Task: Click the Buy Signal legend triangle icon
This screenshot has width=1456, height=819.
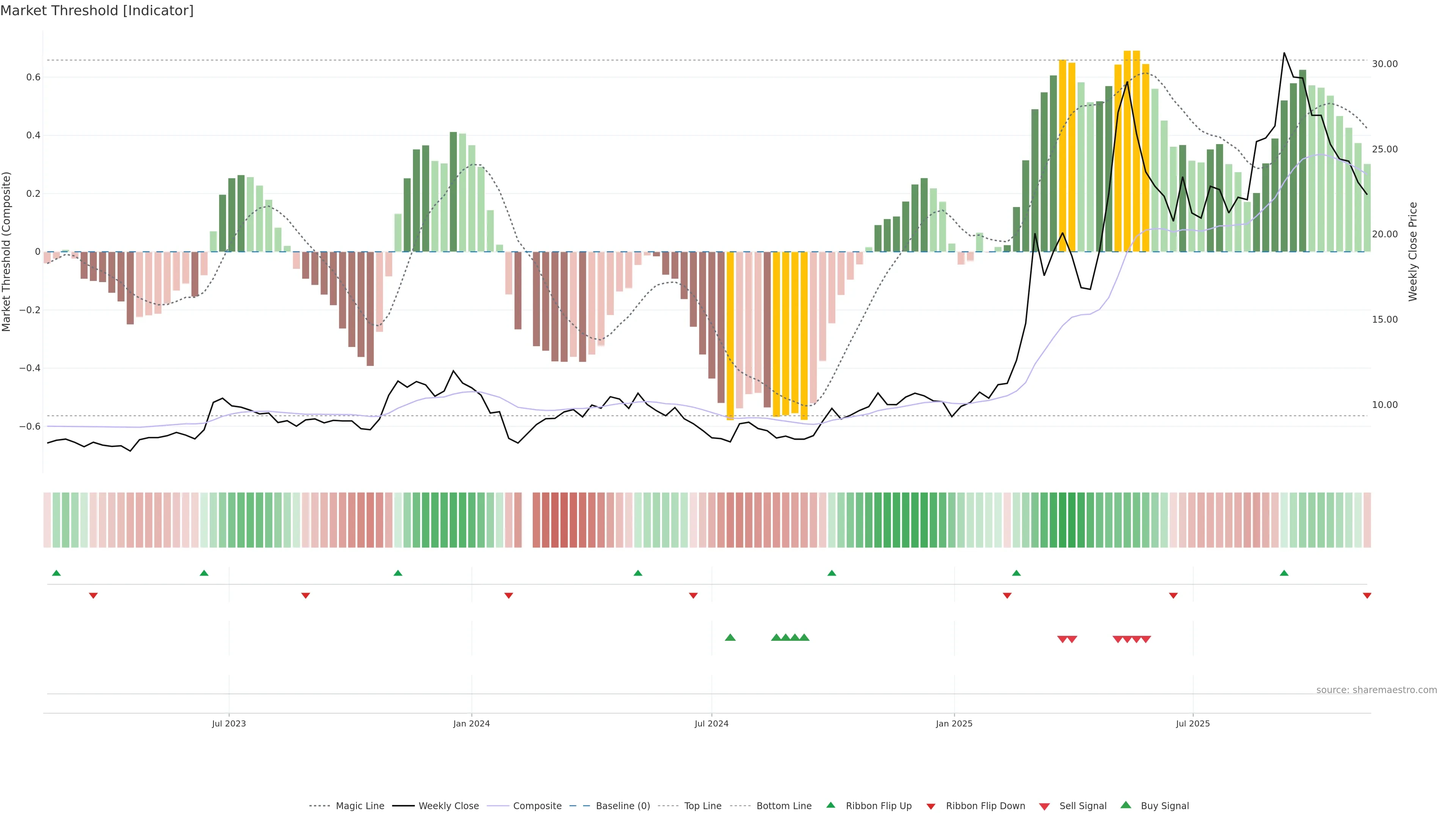Action: pyautogui.click(x=1125, y=805)
